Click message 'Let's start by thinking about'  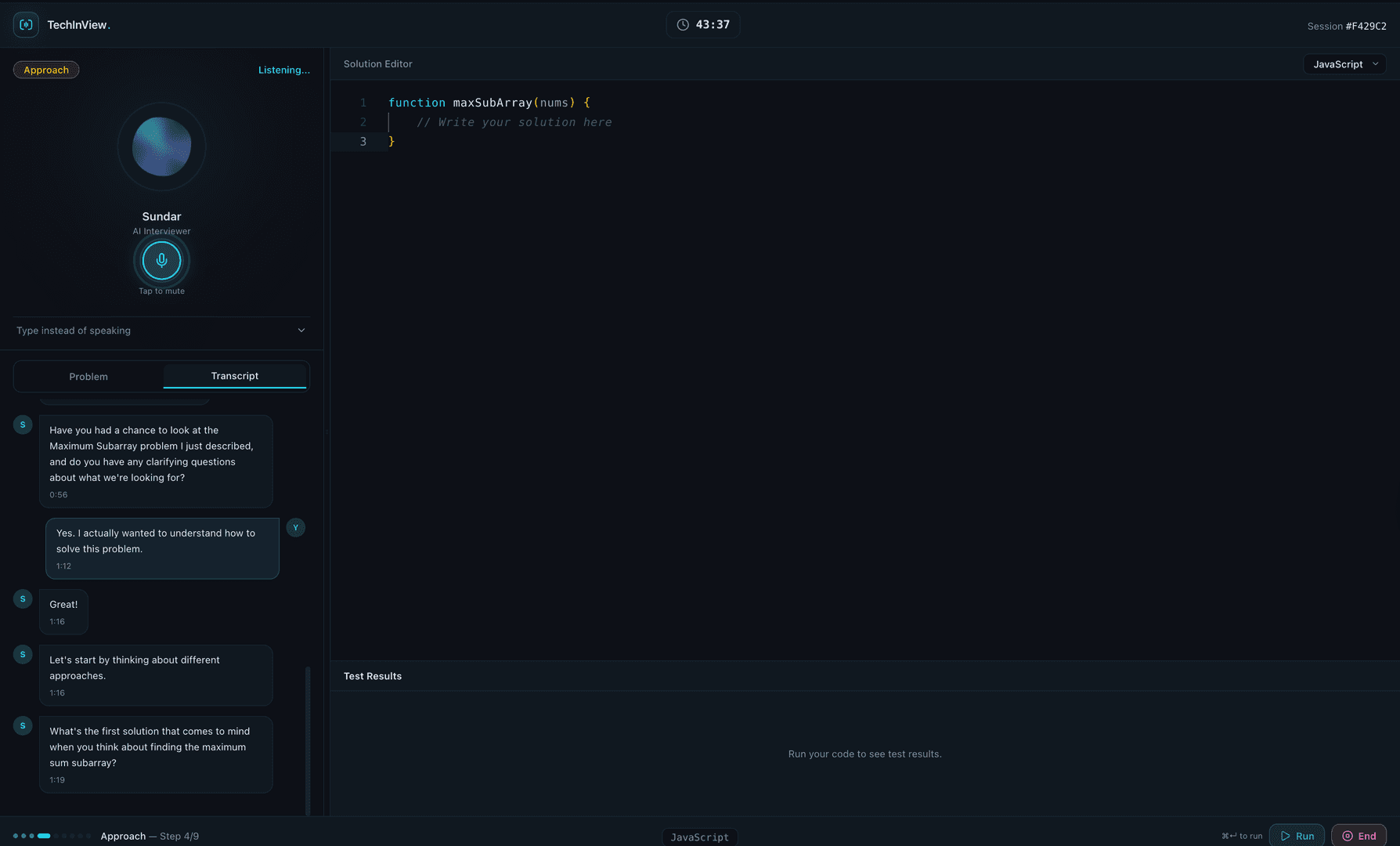[156, 675]
